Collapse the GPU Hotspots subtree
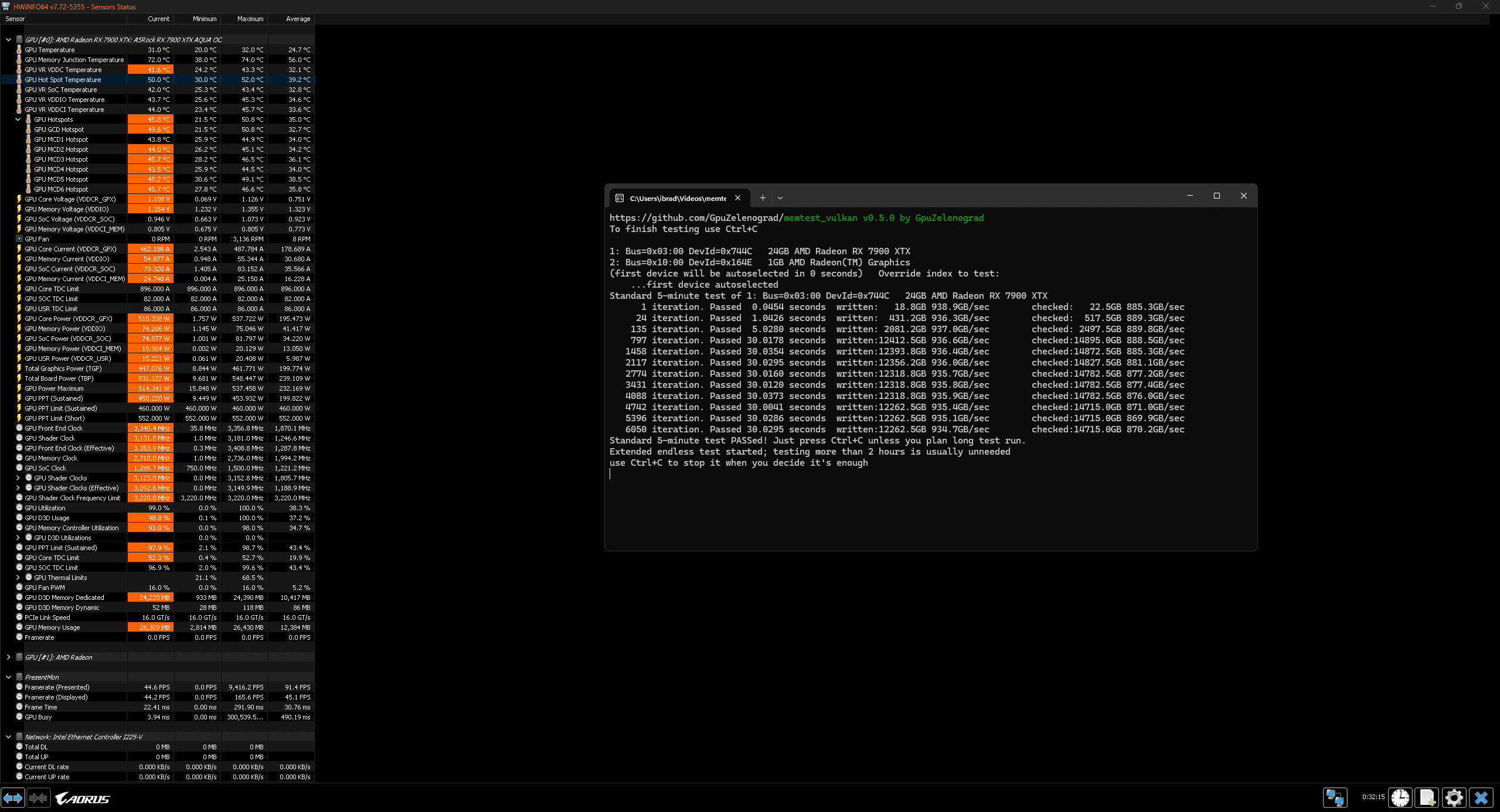The image size is (1500, 812). [x=18, y=120]
